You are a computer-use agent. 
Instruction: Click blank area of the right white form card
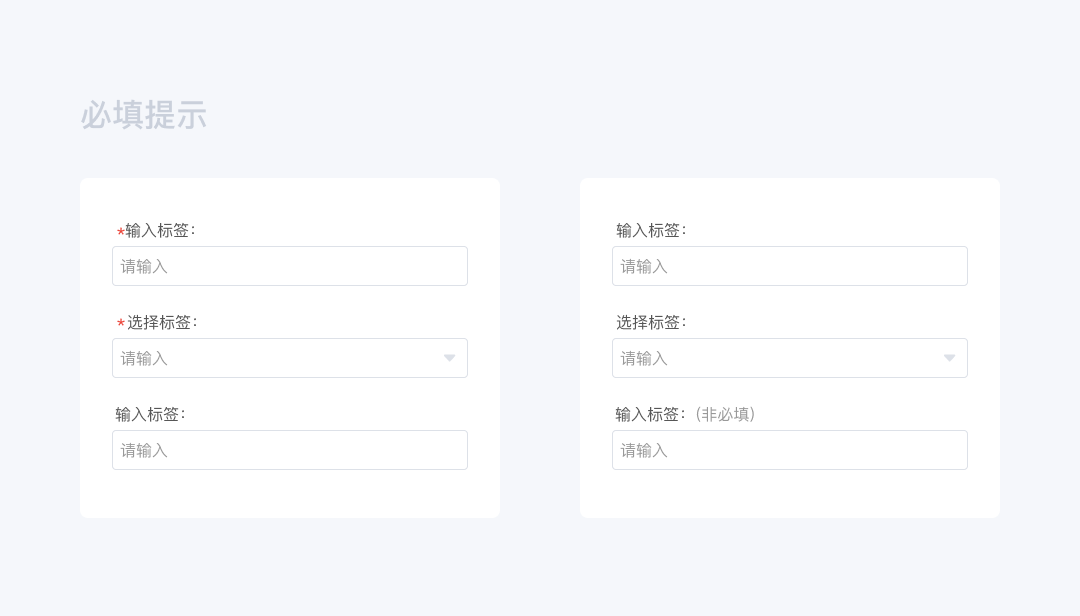point(790,495)
